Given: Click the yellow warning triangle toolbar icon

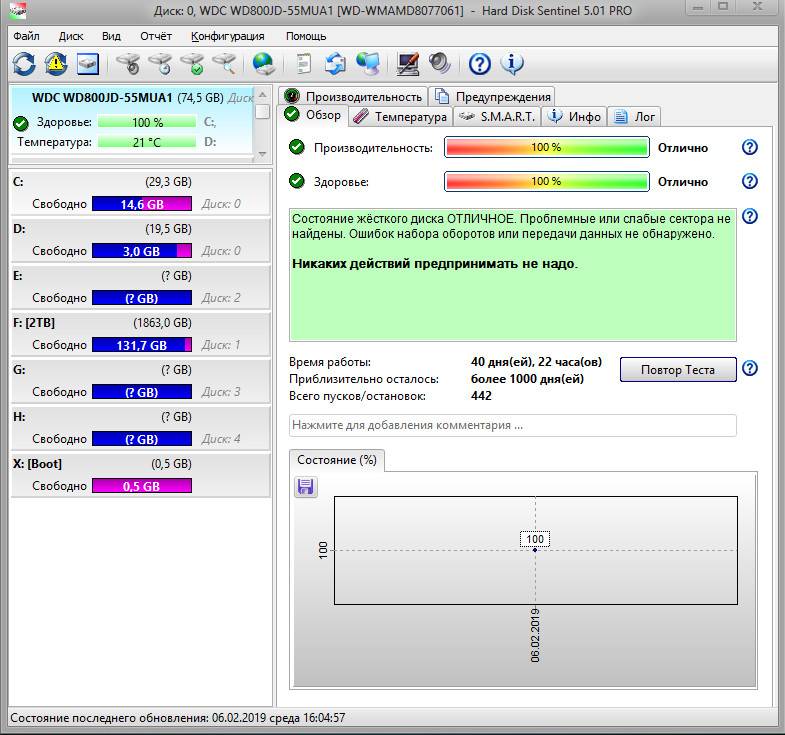Looking at the screenshot, I should click(55, 64).
